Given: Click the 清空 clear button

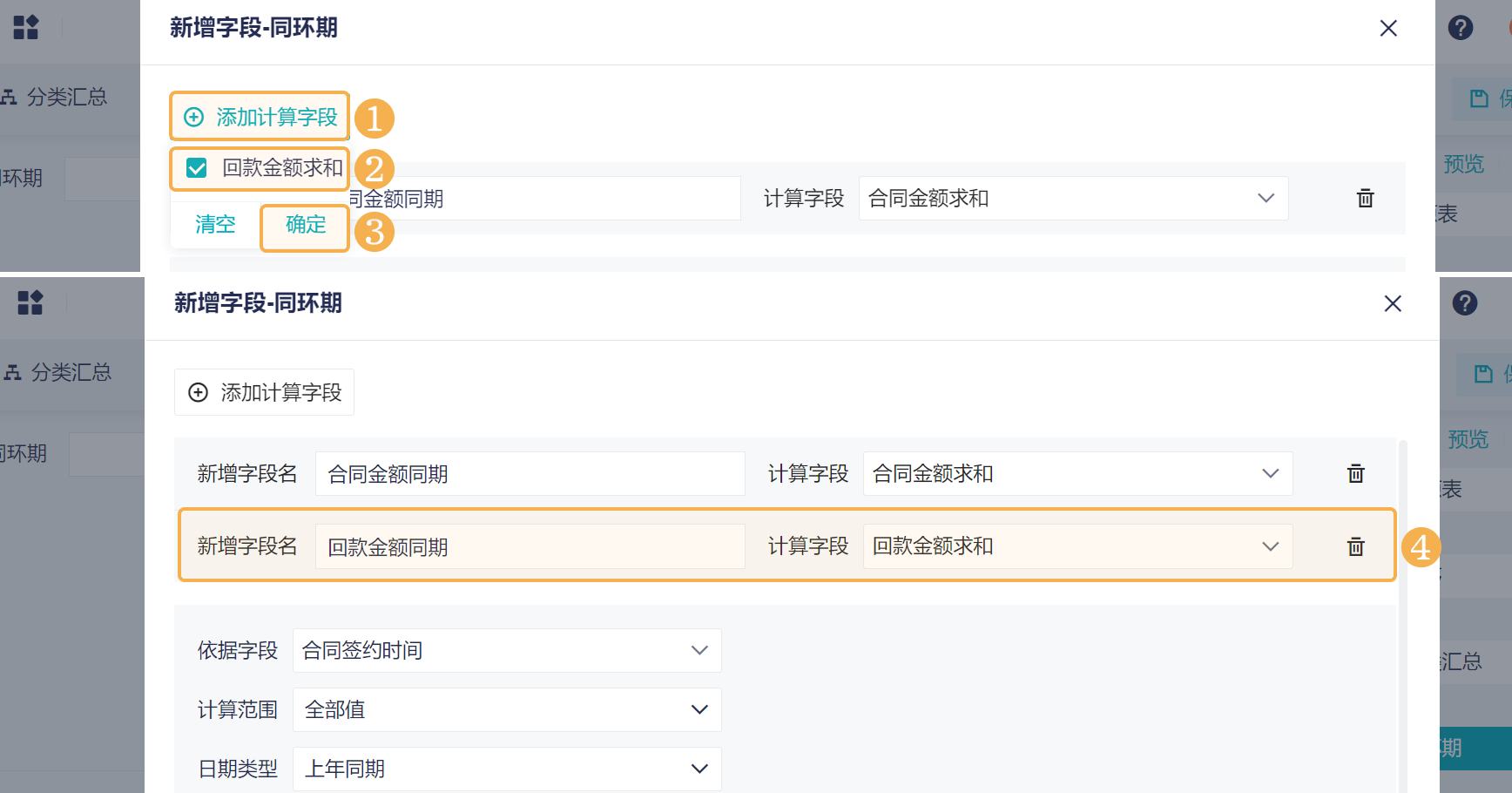Looking at the screenshot, I should pyautogui.click(x=215, y=225).
